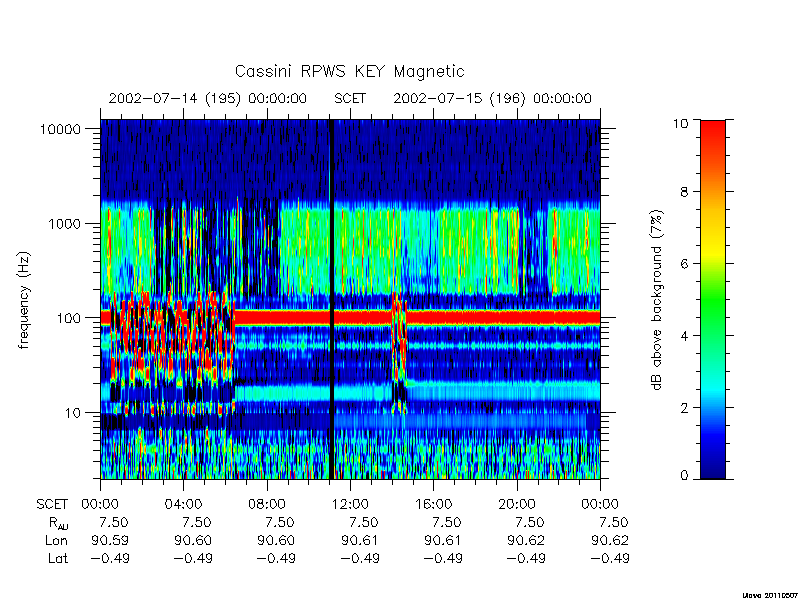Click the "SCET" row label beside the time axis
The height and width of the screenshot is (600, 800).
[52, 505]
